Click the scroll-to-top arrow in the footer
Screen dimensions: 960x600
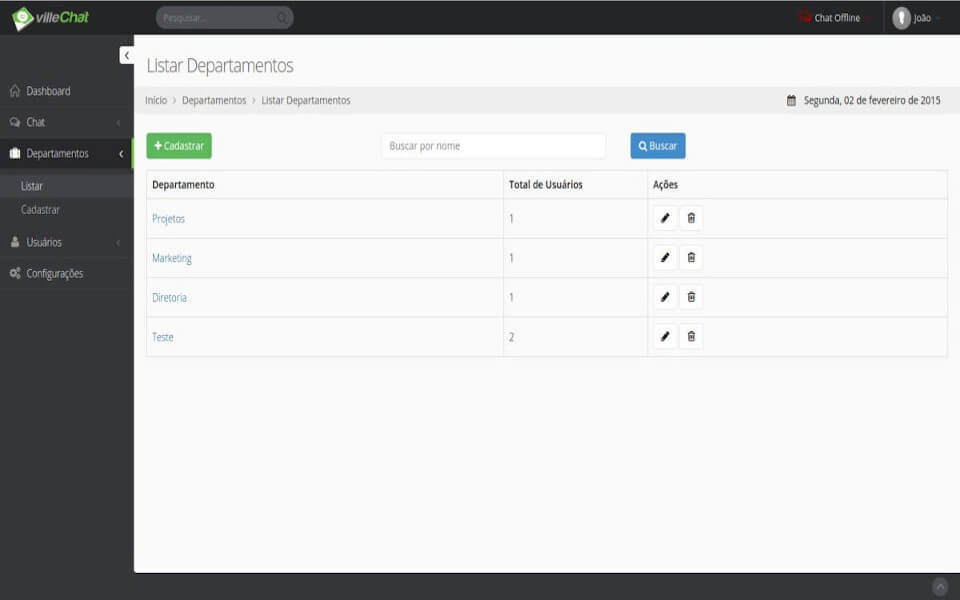tap(940, 587)
